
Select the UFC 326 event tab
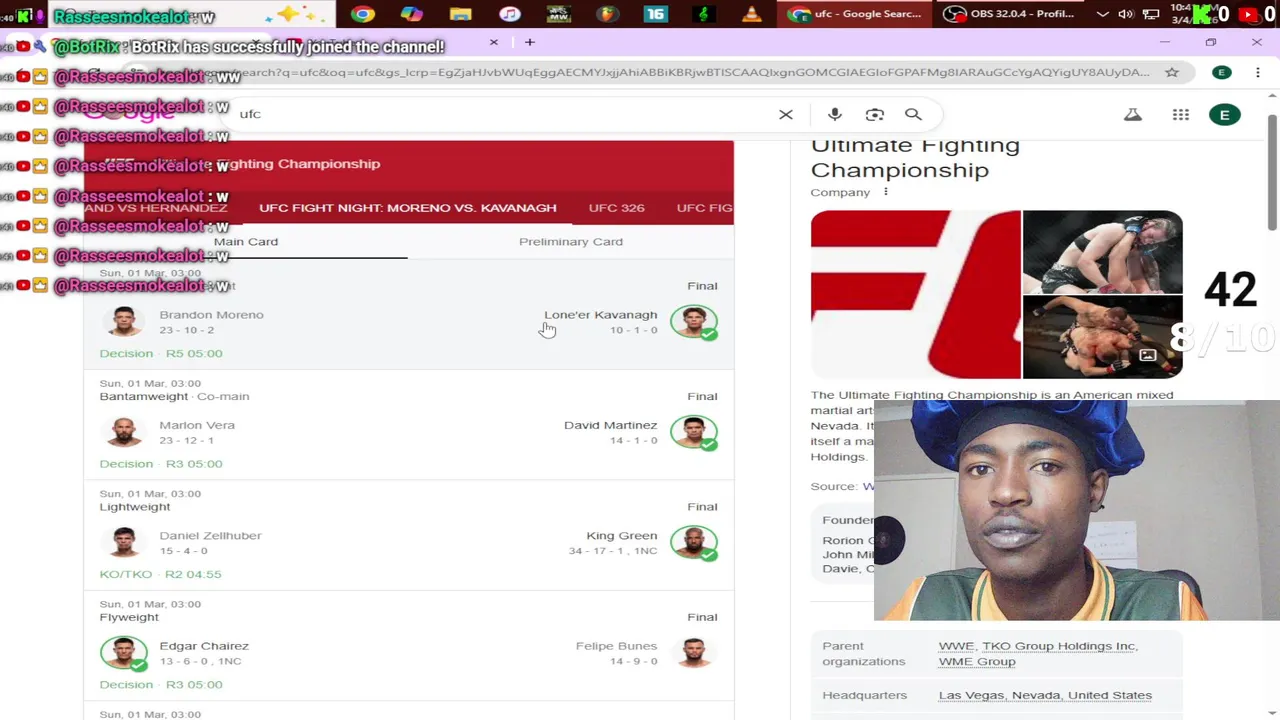[x=617, y=208]
